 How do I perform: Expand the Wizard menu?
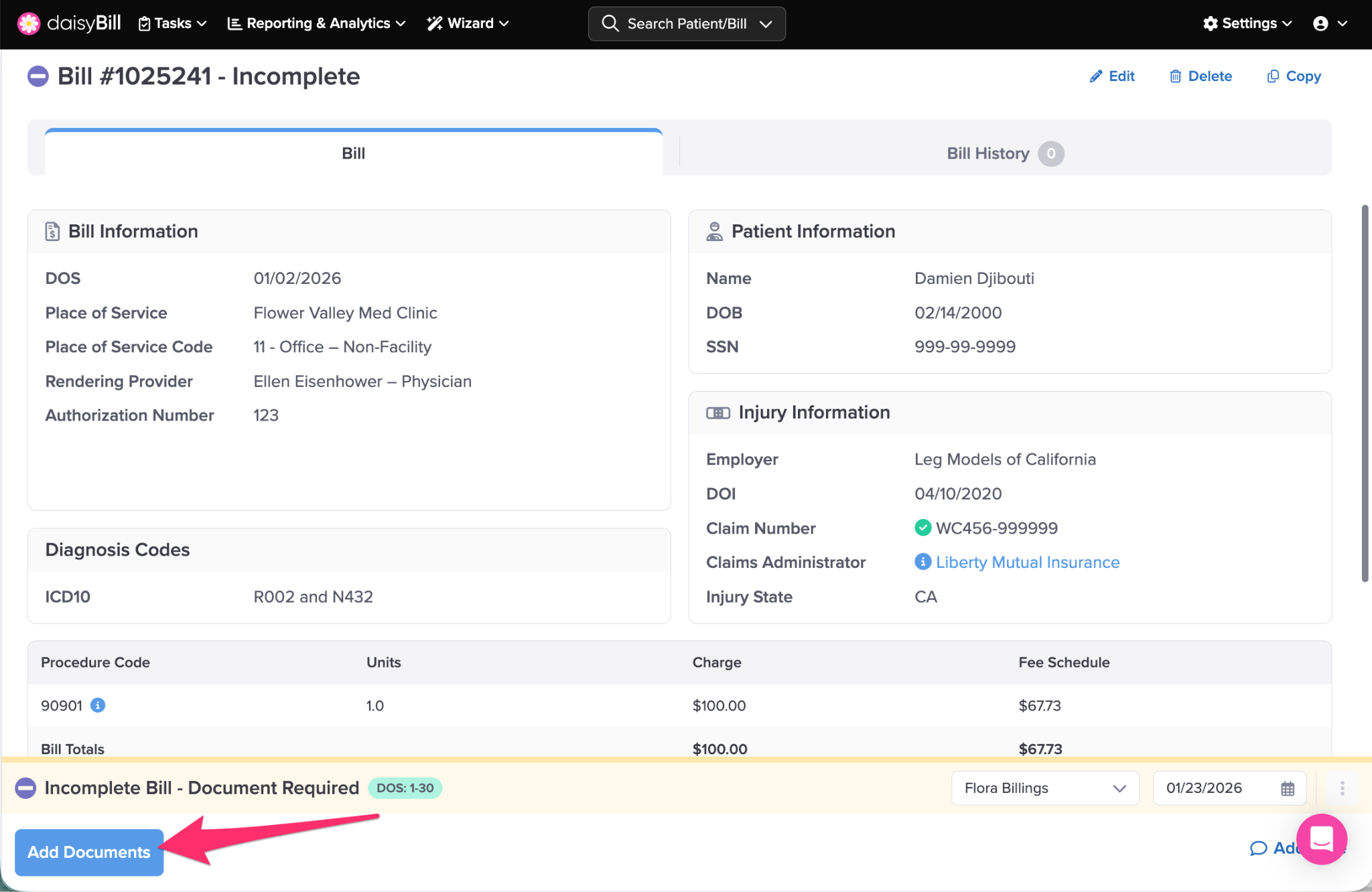[x=468, y=23]
